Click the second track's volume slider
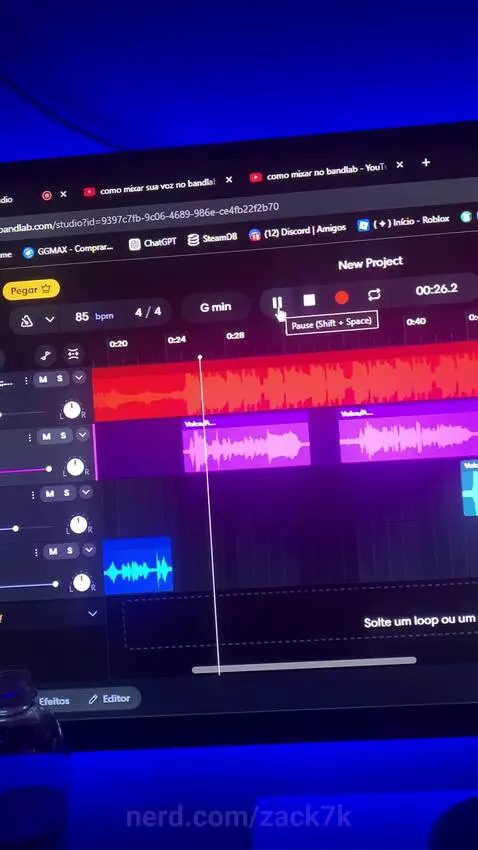Screen dimensions: 478x850 pos(26,471)
